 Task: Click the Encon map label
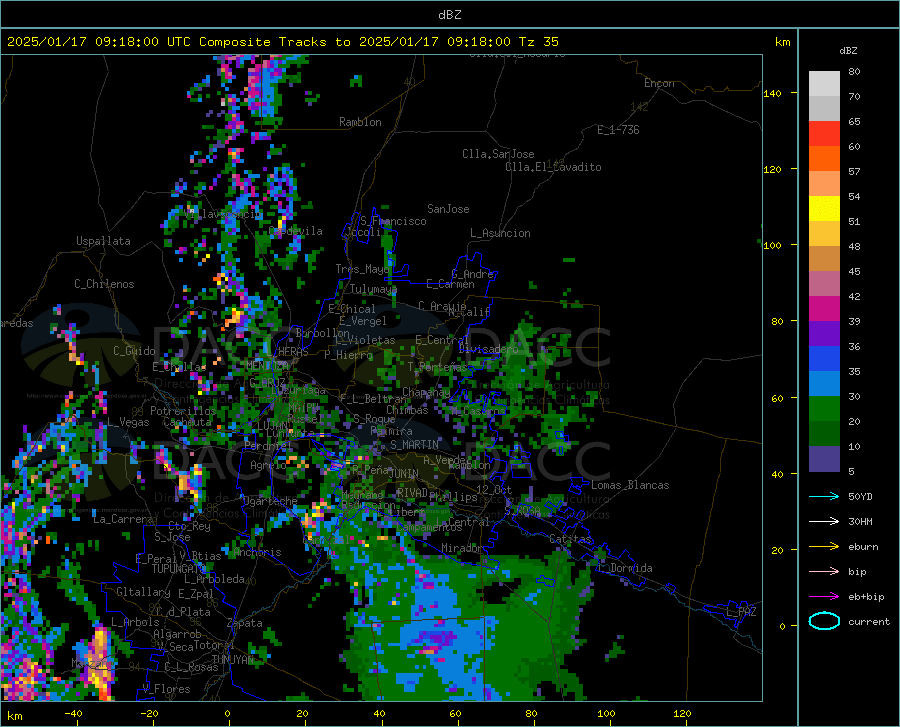[x=659, y=83]
